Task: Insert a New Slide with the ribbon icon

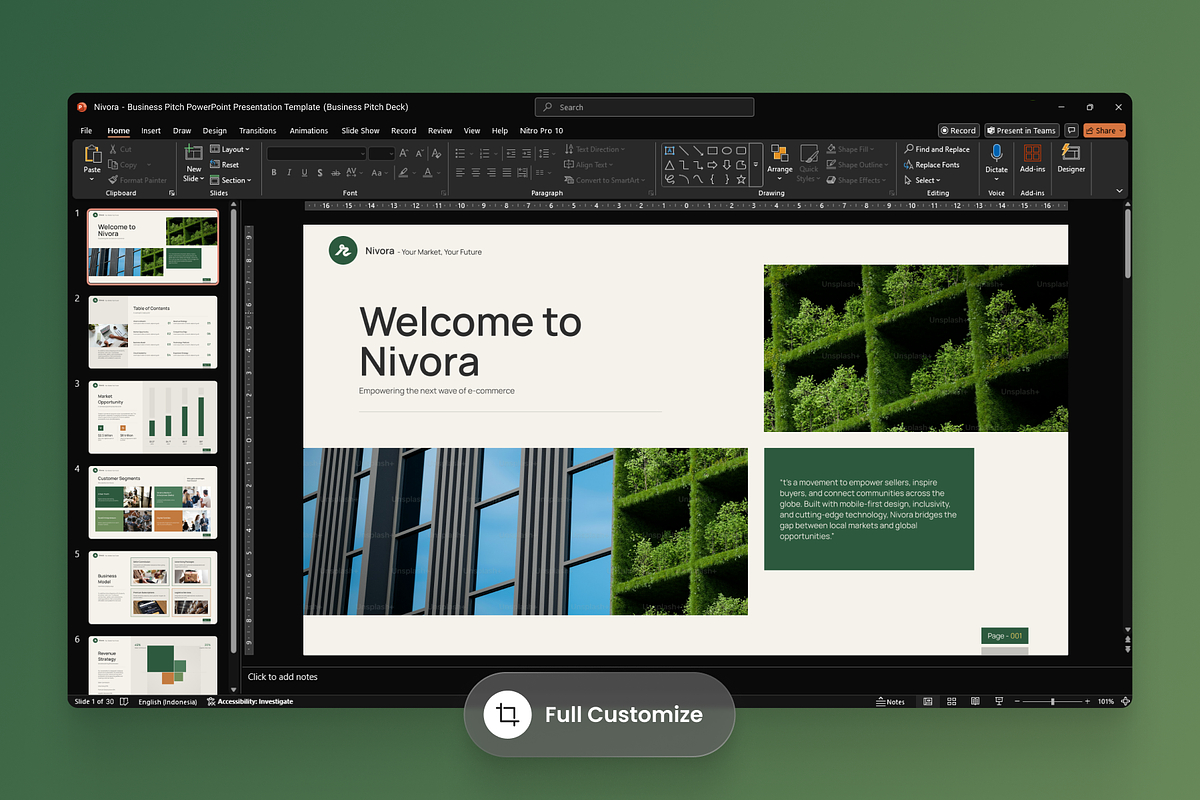Action: pyautogui.click(x=193, y=153)
